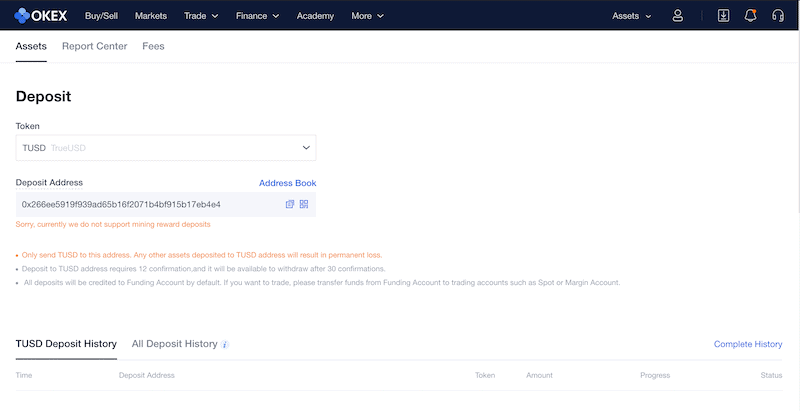The width and height of the screenshot is (800, 411).
Task: Click the 12 confirmation notice text
Action: tap(204, 269)
